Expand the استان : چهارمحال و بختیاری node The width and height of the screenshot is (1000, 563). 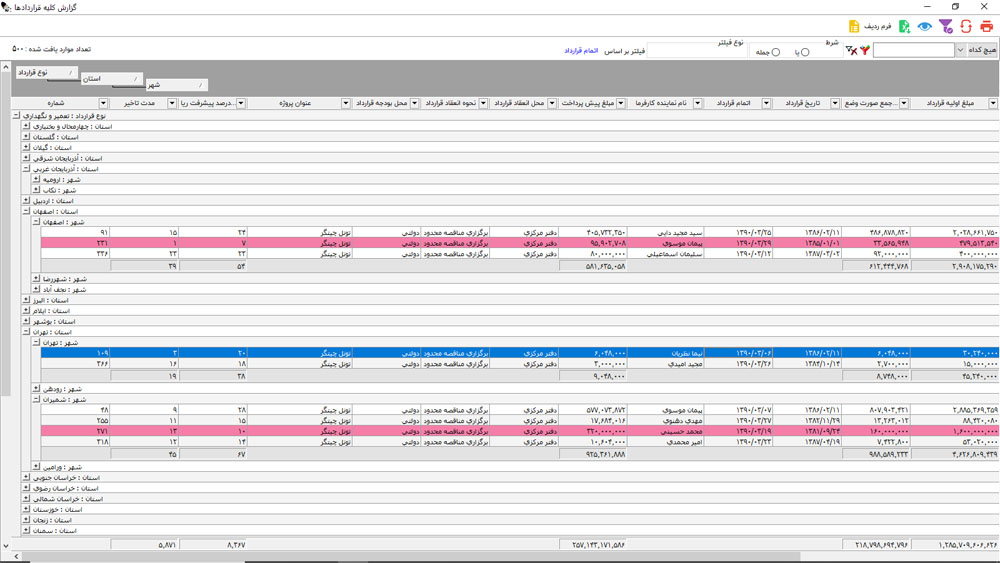[x=26, y=126]
